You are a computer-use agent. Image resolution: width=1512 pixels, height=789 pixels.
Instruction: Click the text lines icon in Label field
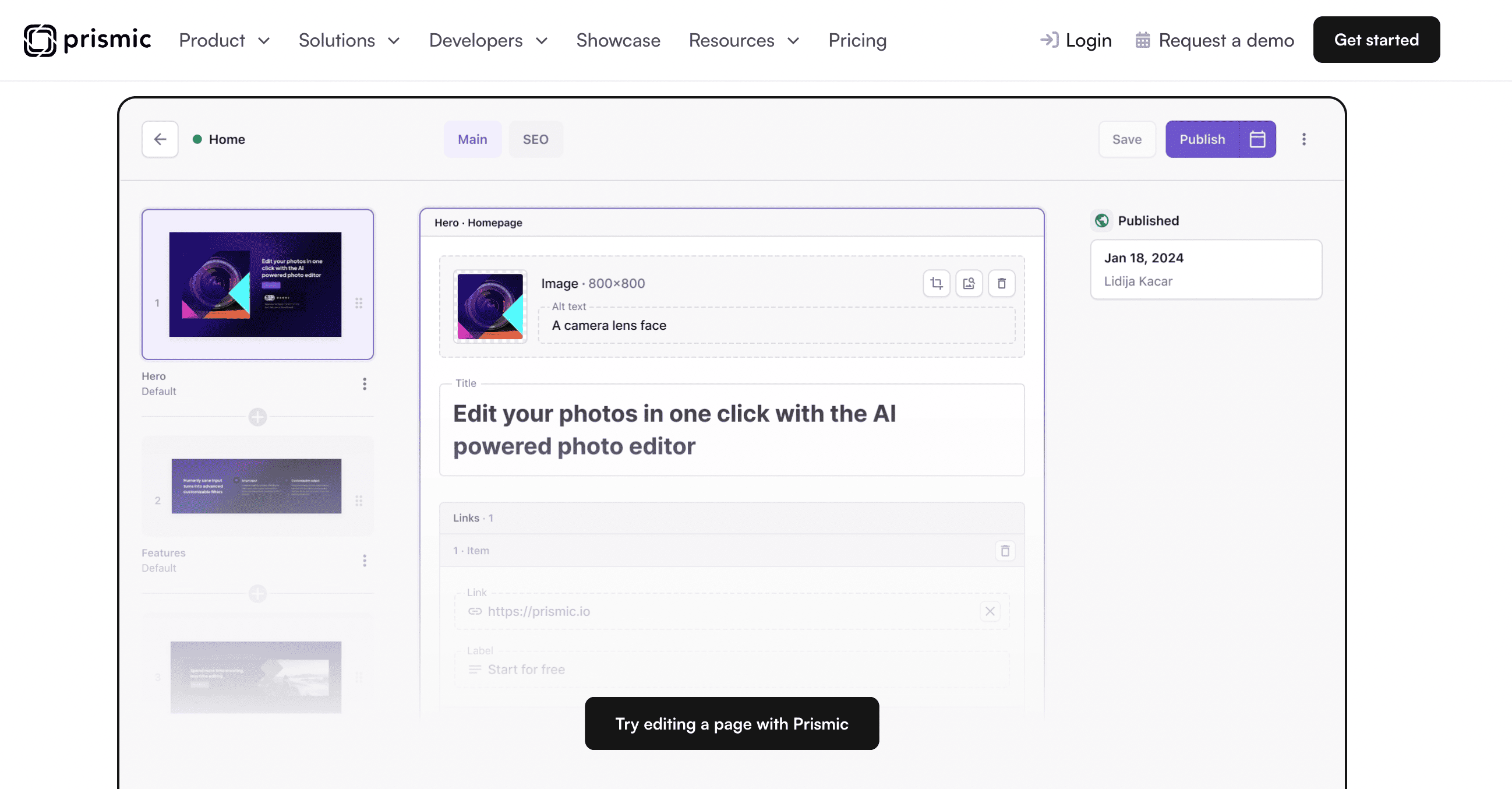click(x=475, y=669)
